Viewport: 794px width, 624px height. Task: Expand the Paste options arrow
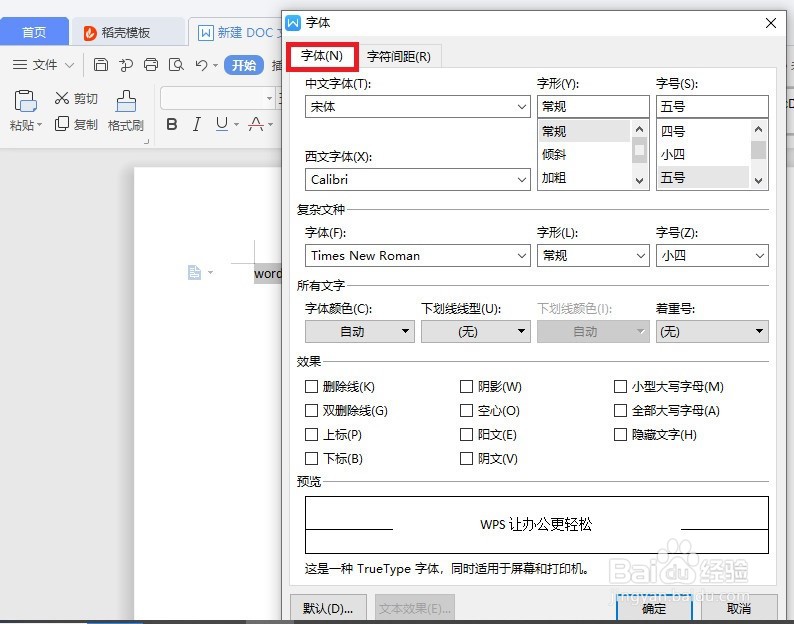click(39, 125)
